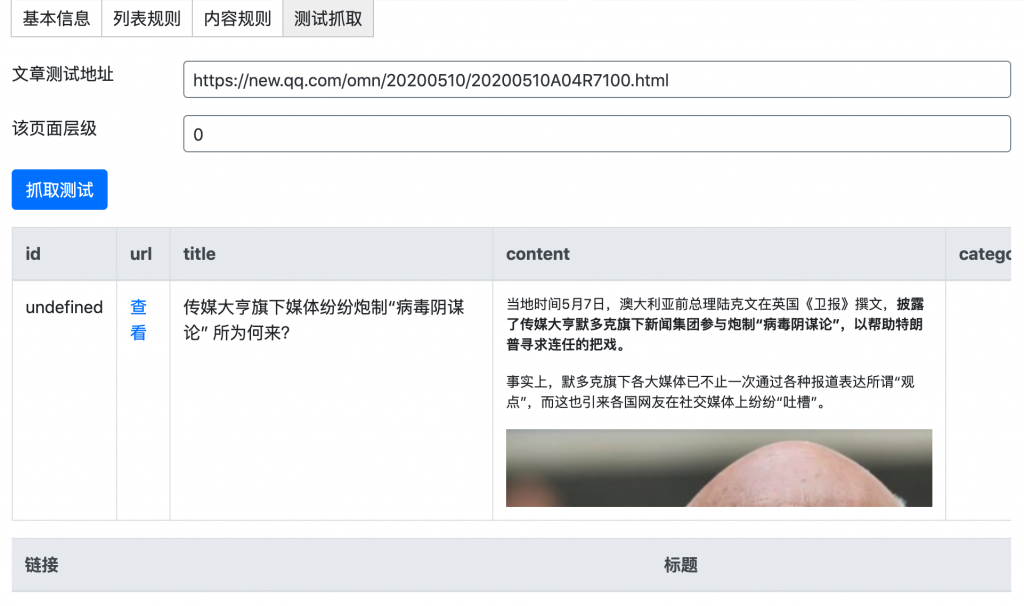Click the 链接 column header
The width and height of the screenshot is (1024, 606).
[42, 565]
